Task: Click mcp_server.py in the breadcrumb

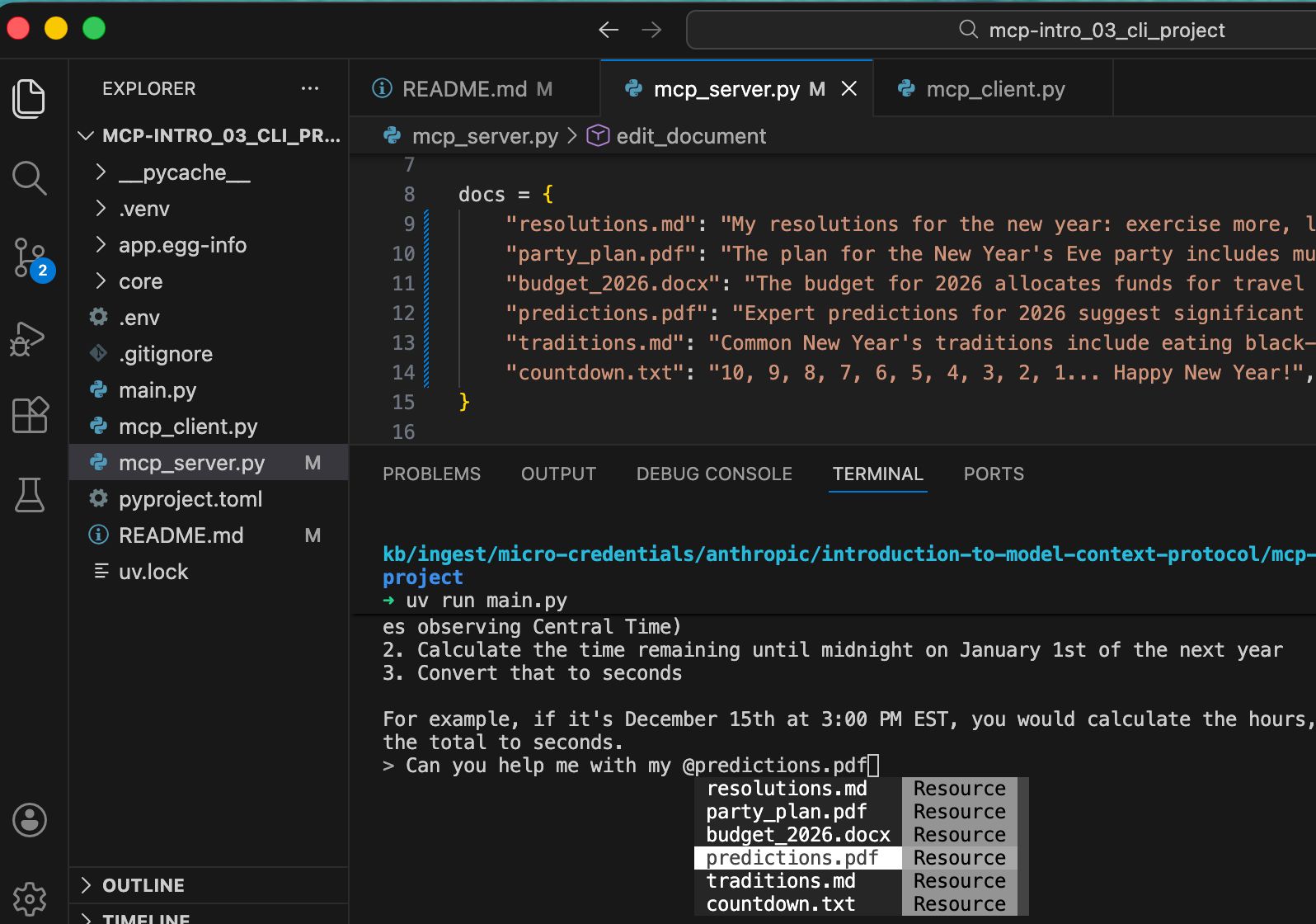Action: (485, 136)
